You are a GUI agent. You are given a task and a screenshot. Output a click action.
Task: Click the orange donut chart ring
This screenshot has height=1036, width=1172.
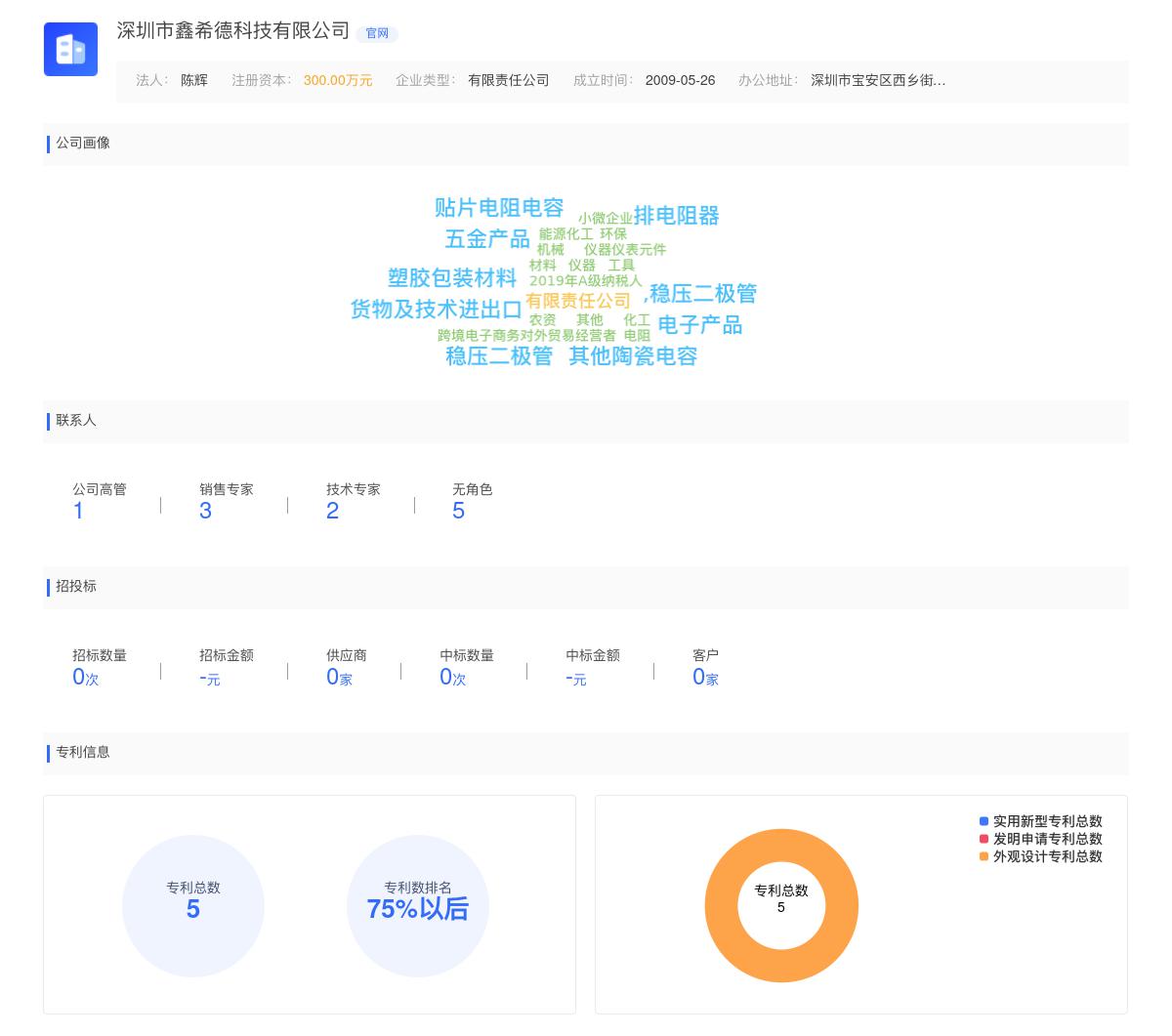[x=721, y=906]
